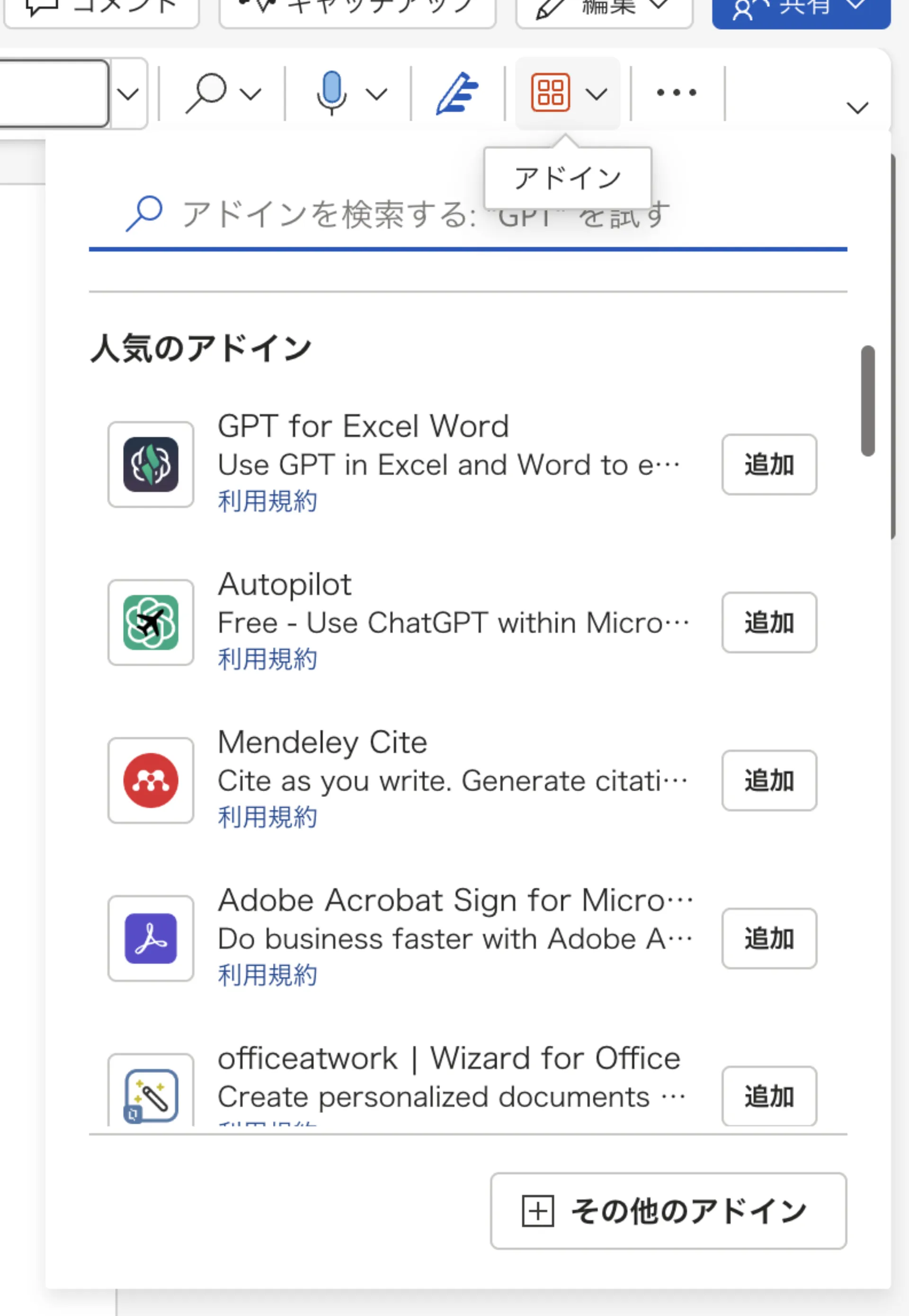This screenshot has width=909, height=1316.
Task: Add the GPT for Excel Word add-in
Action: [769, 465]
